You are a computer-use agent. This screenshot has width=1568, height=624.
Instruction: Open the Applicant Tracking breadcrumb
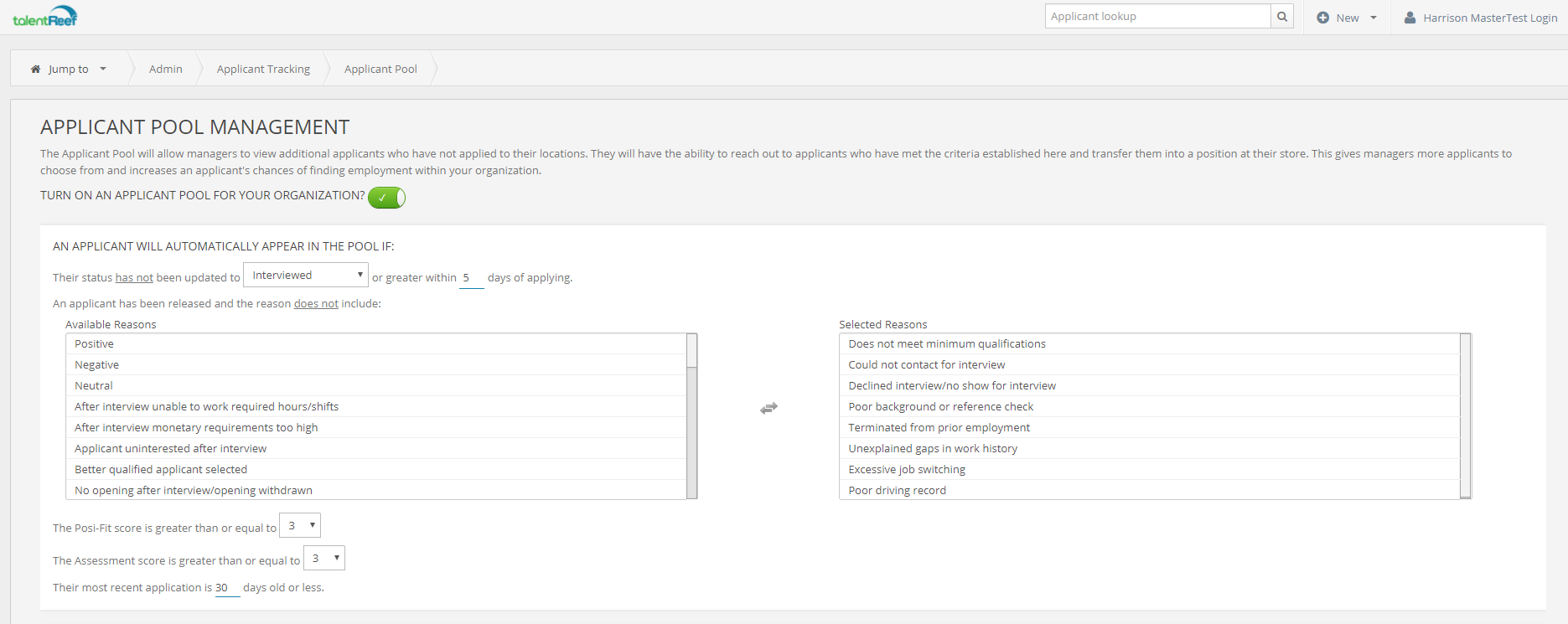tap(263, 70)
